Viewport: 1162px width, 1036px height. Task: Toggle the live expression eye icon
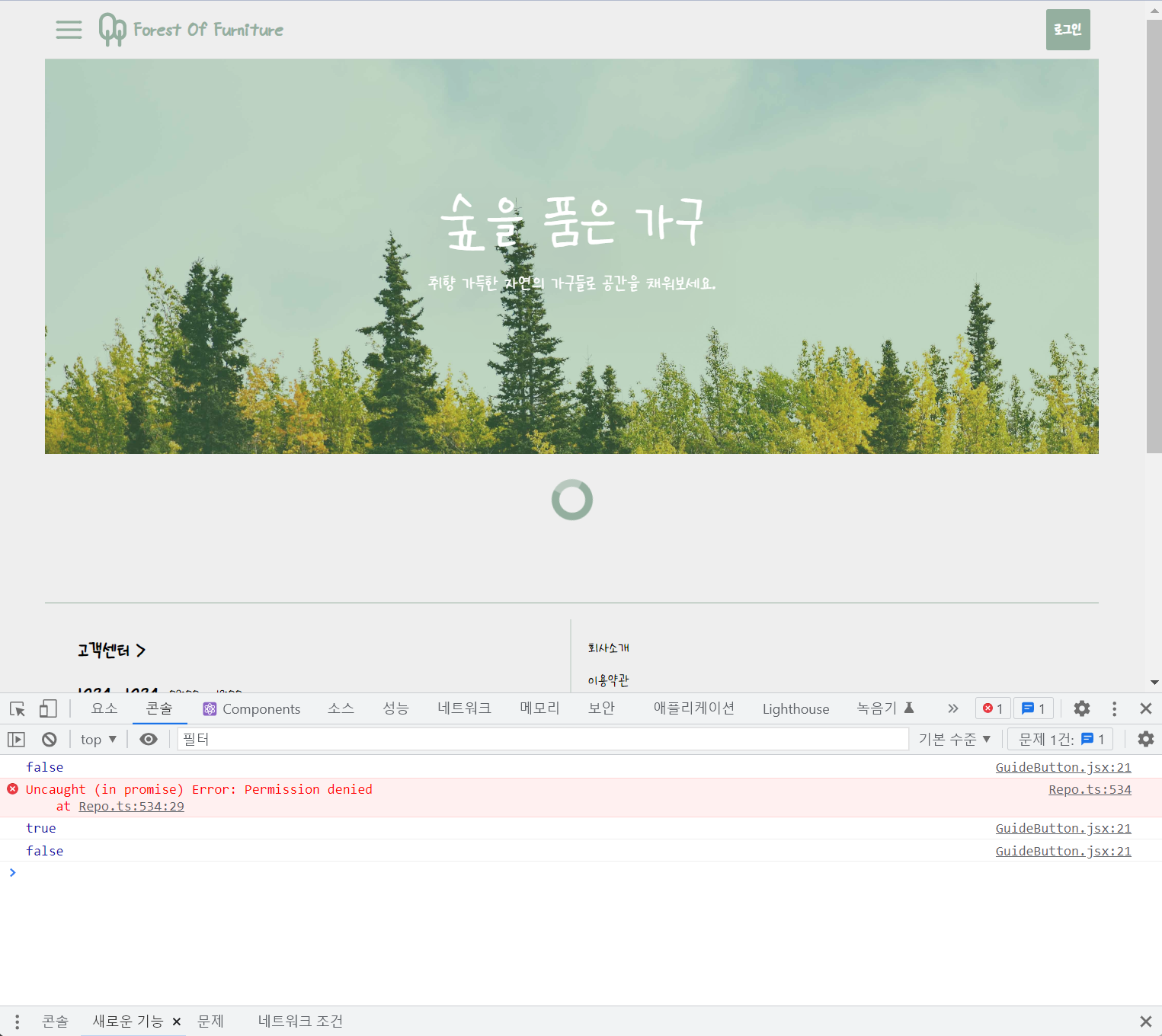coord(149,739)
